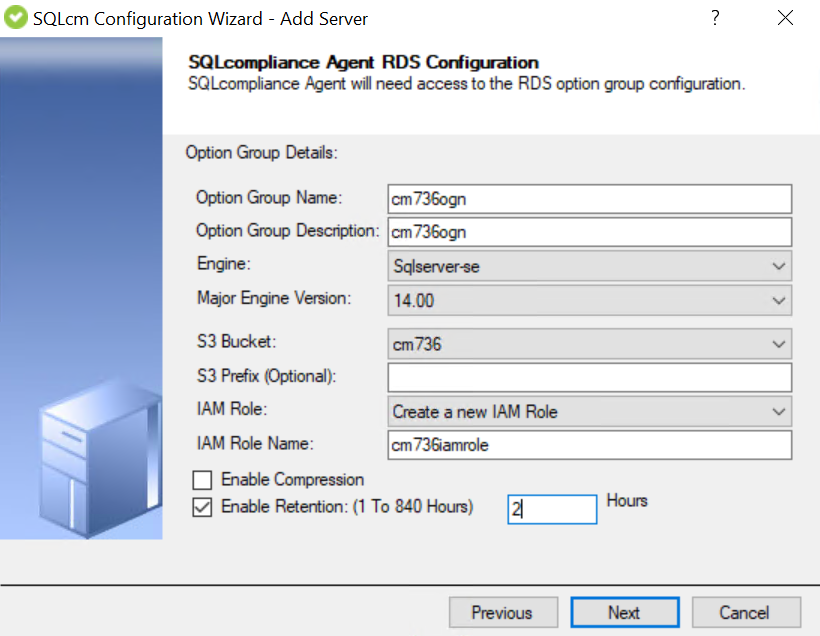Image resolution: width=820 pixels, height=636 pixels.
Task: Click the 'IAM Role Name:' label
Action: pyautogui.click(x=255, y=444)
